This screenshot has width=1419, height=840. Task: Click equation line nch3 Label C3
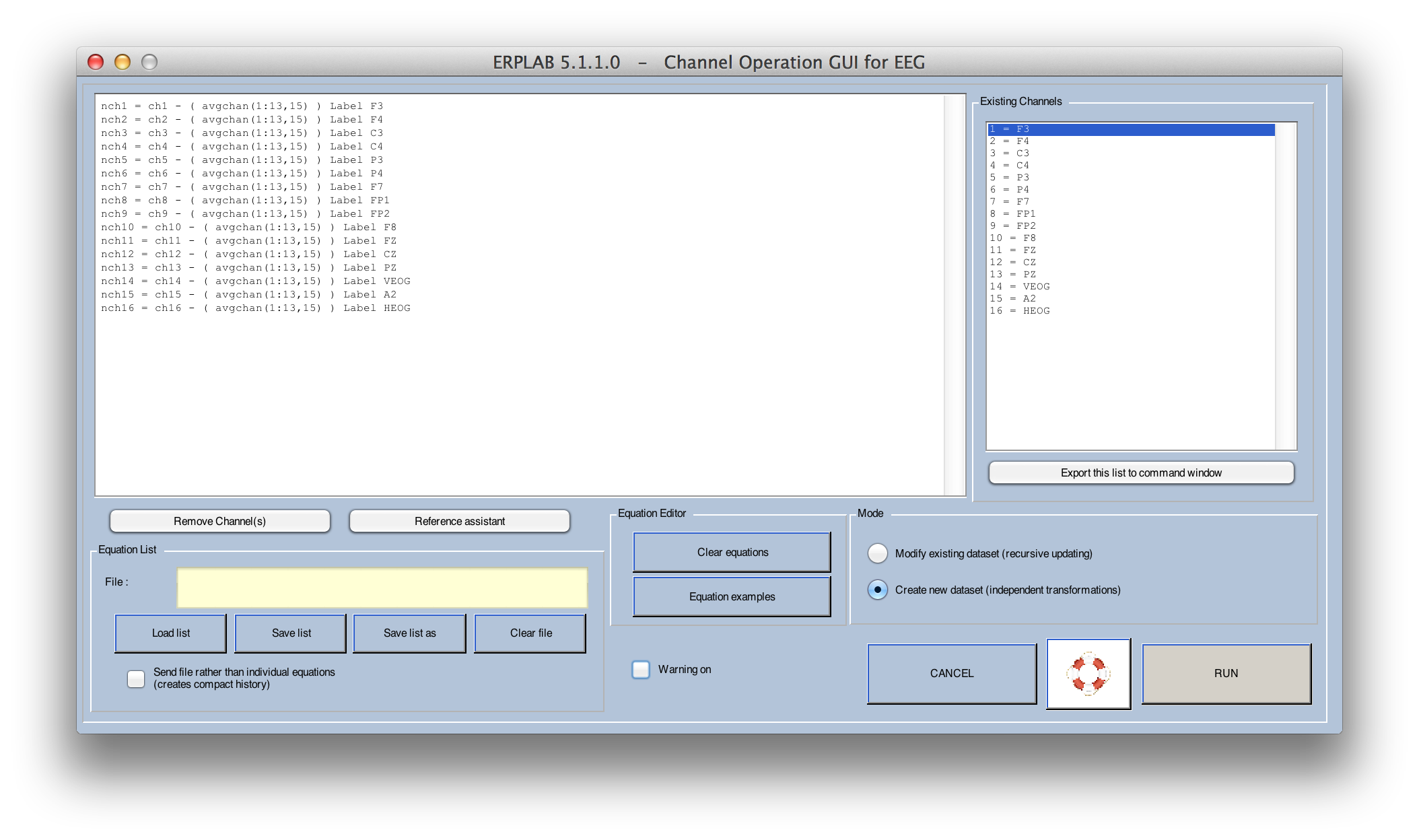[x=242, y=133]
